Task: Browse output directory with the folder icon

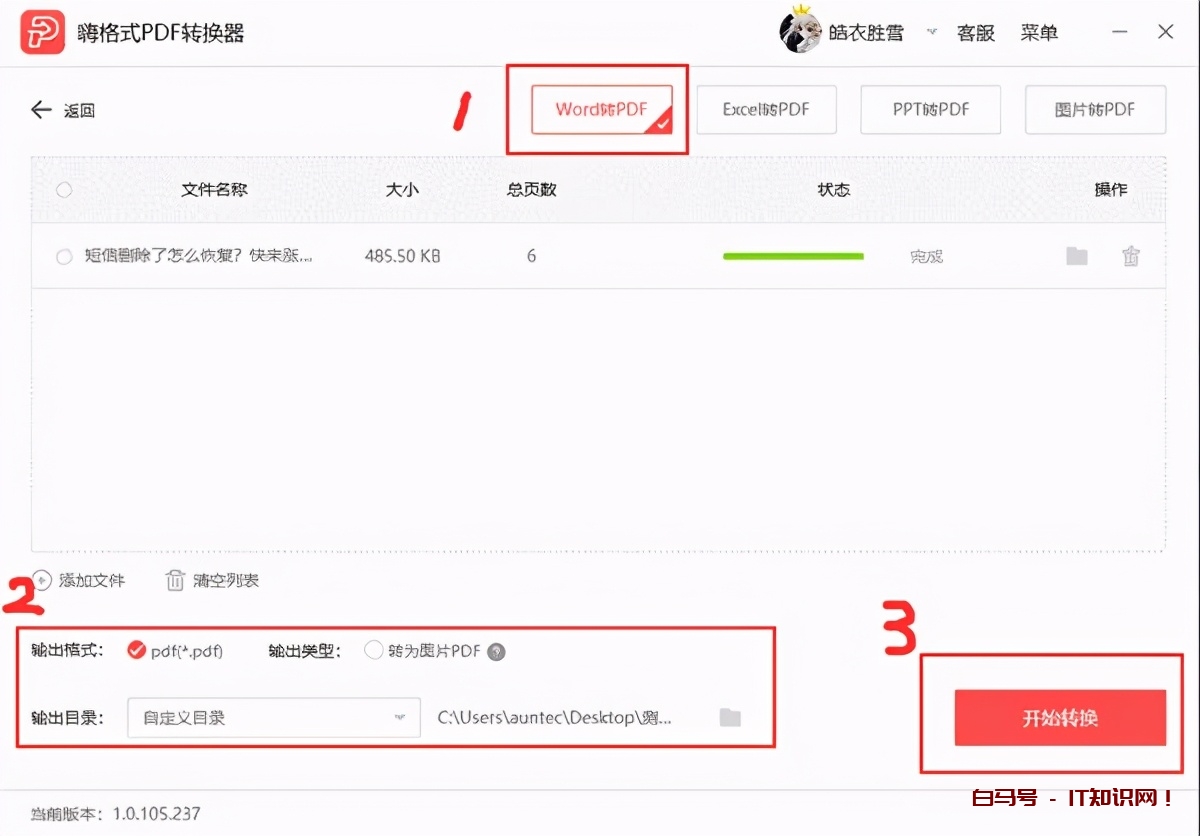Action: pos(730,717)
